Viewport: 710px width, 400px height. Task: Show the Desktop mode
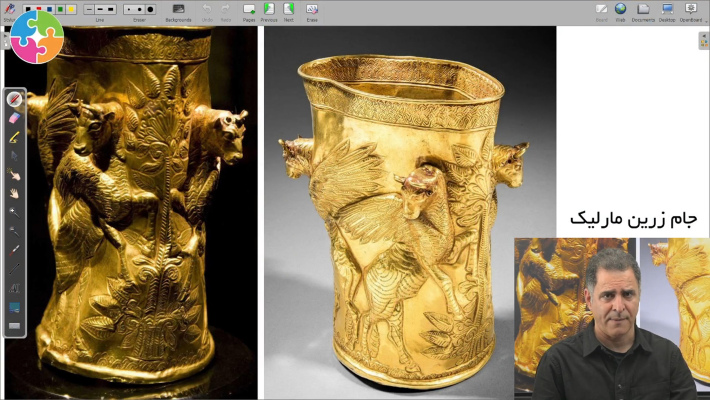pyautogui.click(x=667, y=12)
